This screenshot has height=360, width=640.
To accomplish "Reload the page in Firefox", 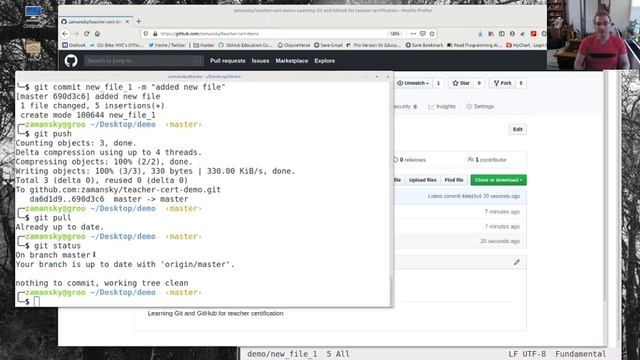I will [x=87, y=34].
